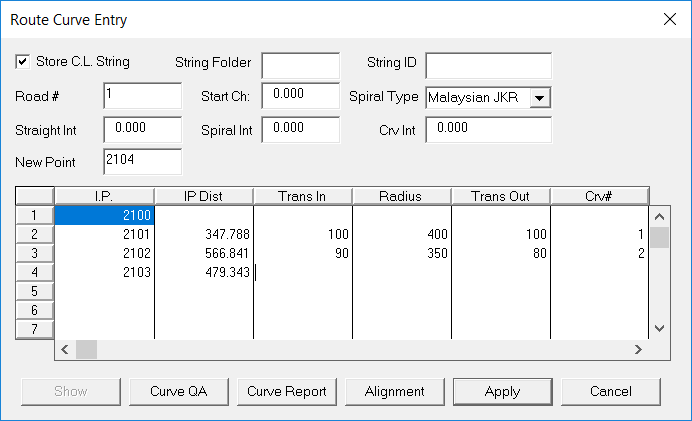Click the Apply button
The width and height of the screenshot is (692, 421).
(x=502, y=391)
